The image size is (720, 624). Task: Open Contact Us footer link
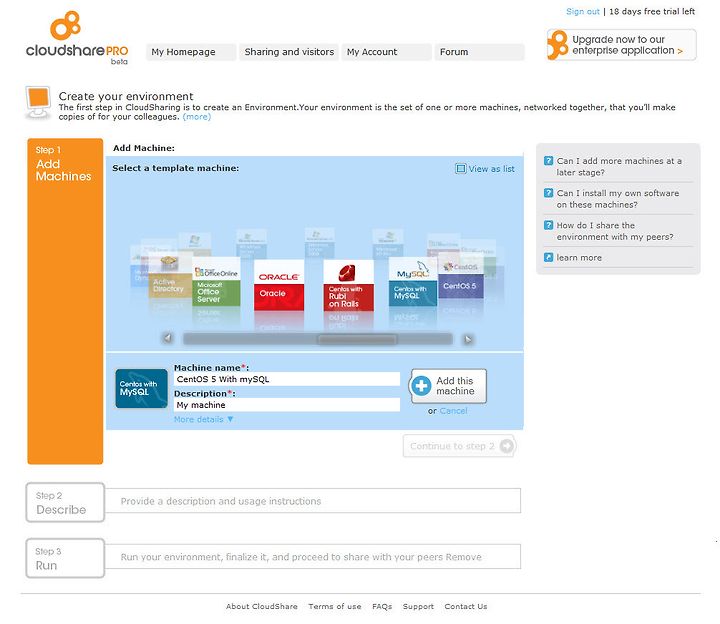(x=466, y=606)
